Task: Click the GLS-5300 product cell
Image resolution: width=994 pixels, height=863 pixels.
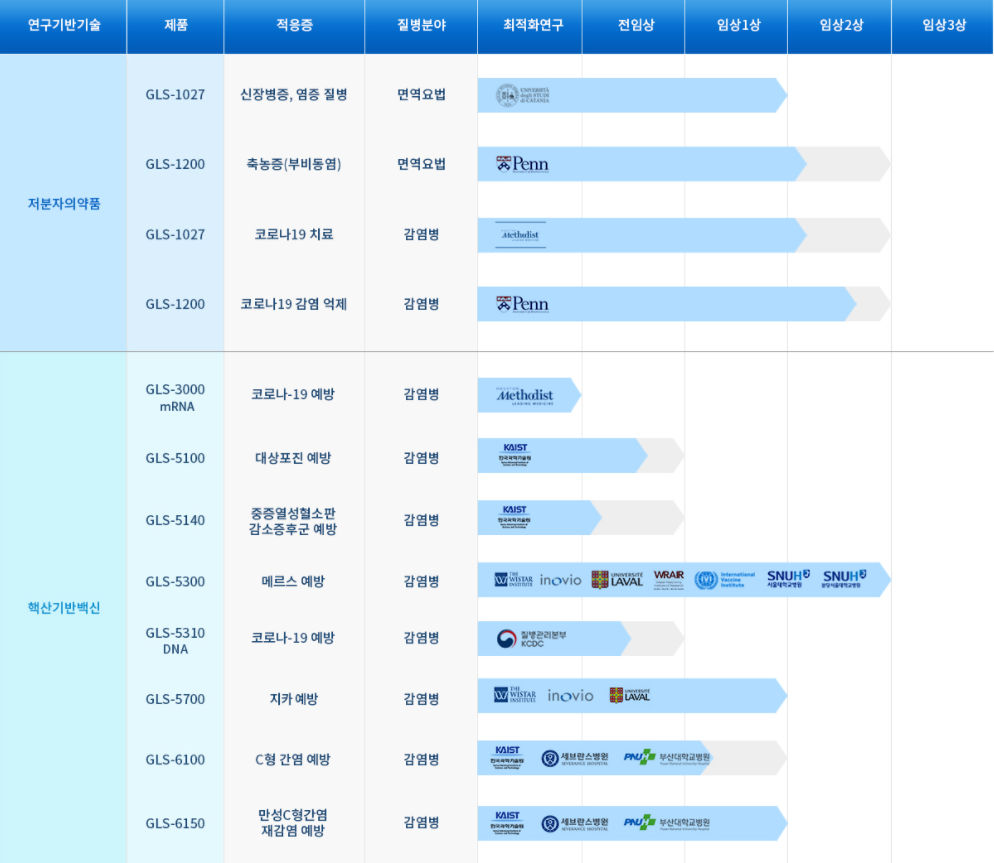Action: [x=175, y=581]
